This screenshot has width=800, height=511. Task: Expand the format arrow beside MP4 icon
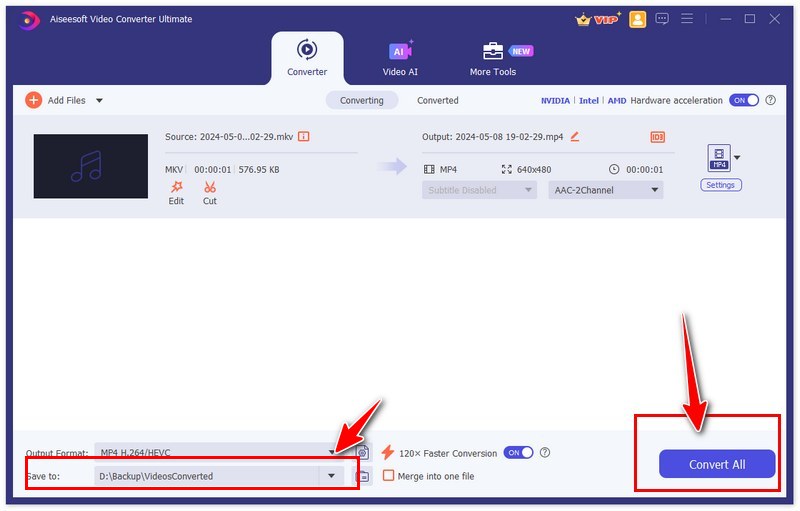pyautogui.click(x=737, y=158)
